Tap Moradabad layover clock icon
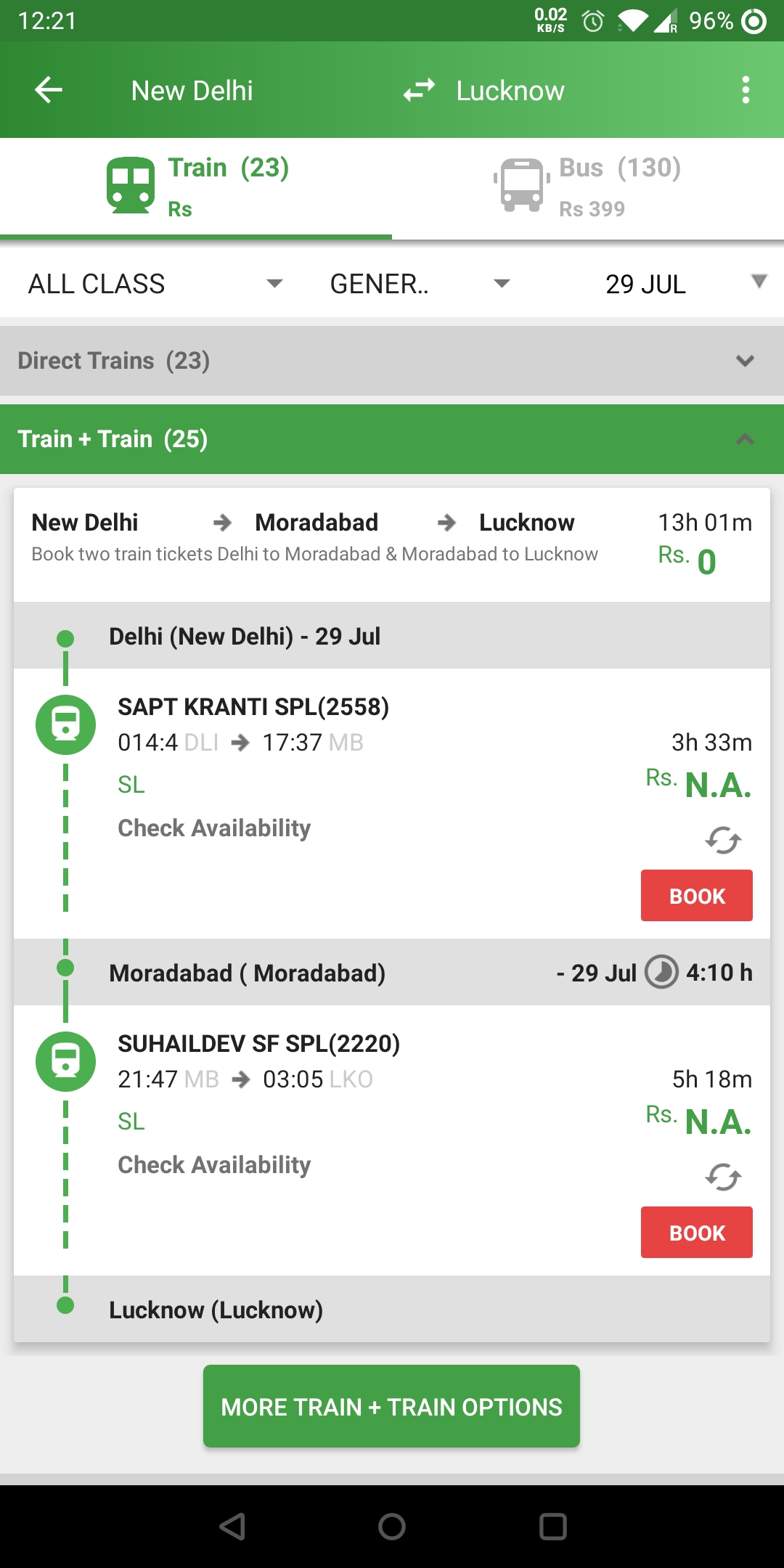Screen dimensions: 784x1568 pos(662,972)
